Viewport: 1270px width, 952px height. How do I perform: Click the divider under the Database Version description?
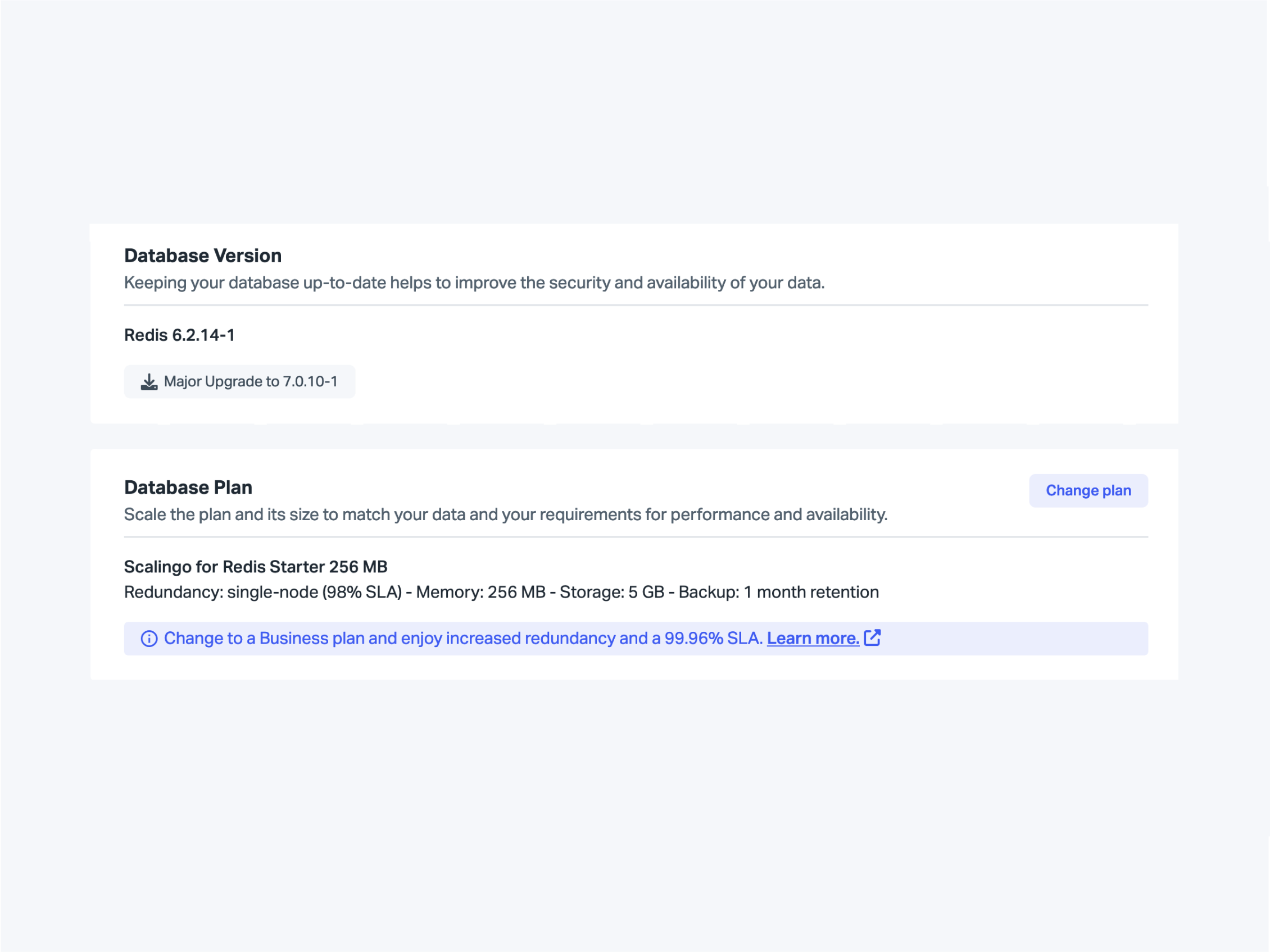636,306
